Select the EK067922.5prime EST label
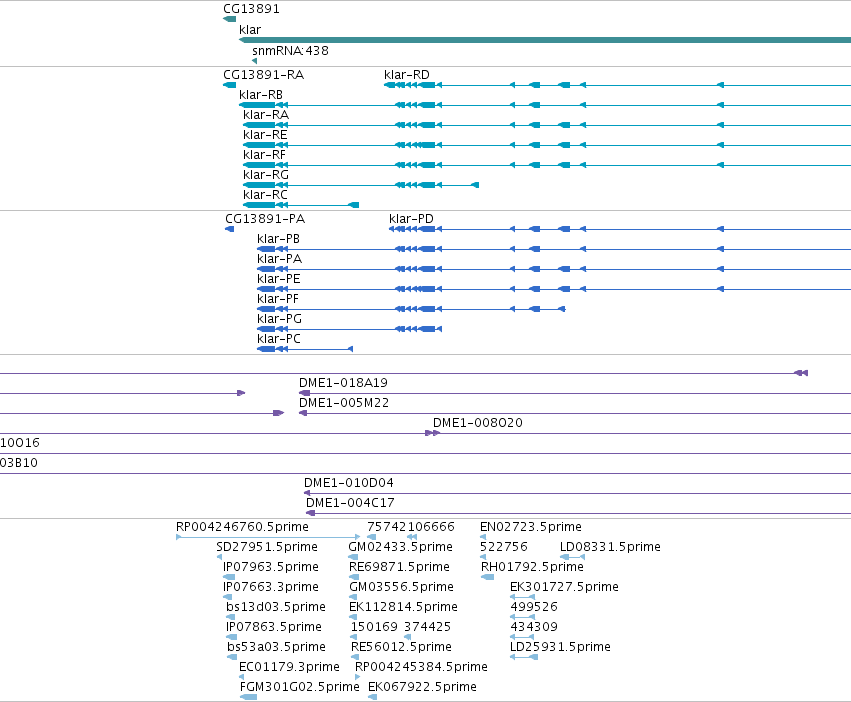This screenshot has width=851, height=702. click(x=422, y=688)
